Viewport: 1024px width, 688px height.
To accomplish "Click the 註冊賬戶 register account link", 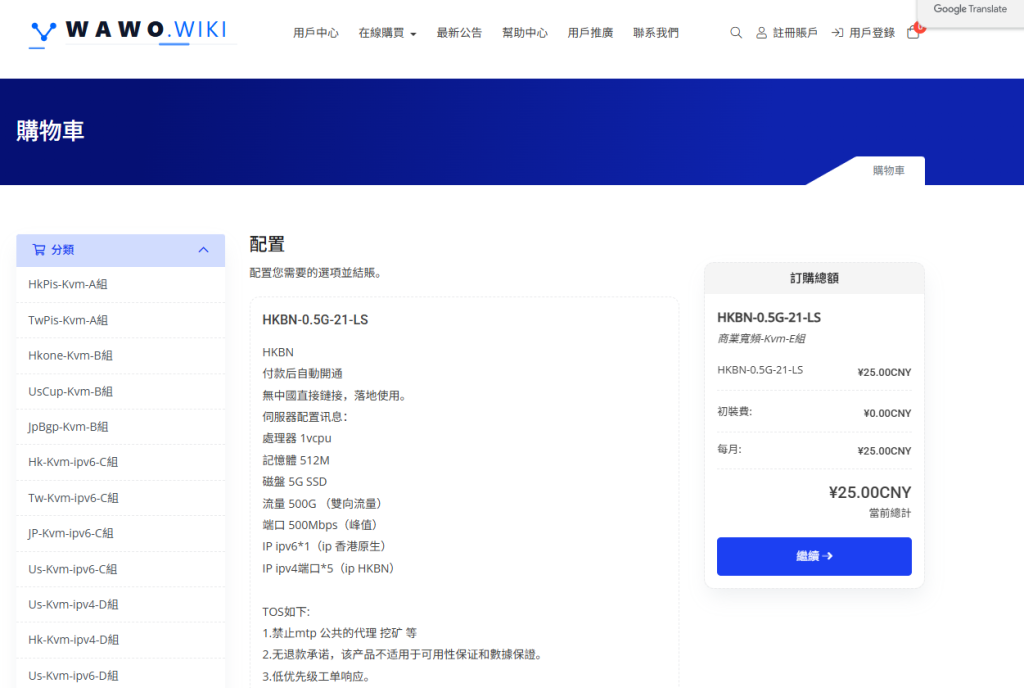I will tap(786, 33).
